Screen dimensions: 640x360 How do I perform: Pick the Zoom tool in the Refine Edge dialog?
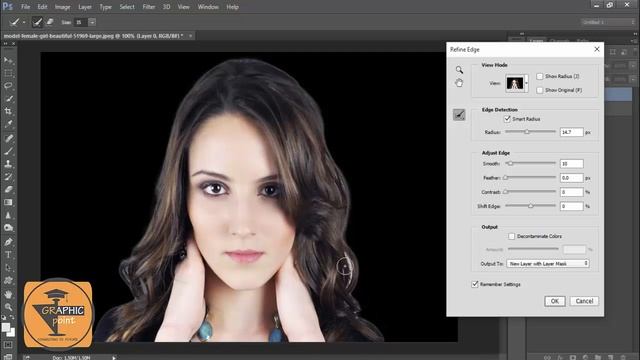pyautogui.click(x=459, y=70)
